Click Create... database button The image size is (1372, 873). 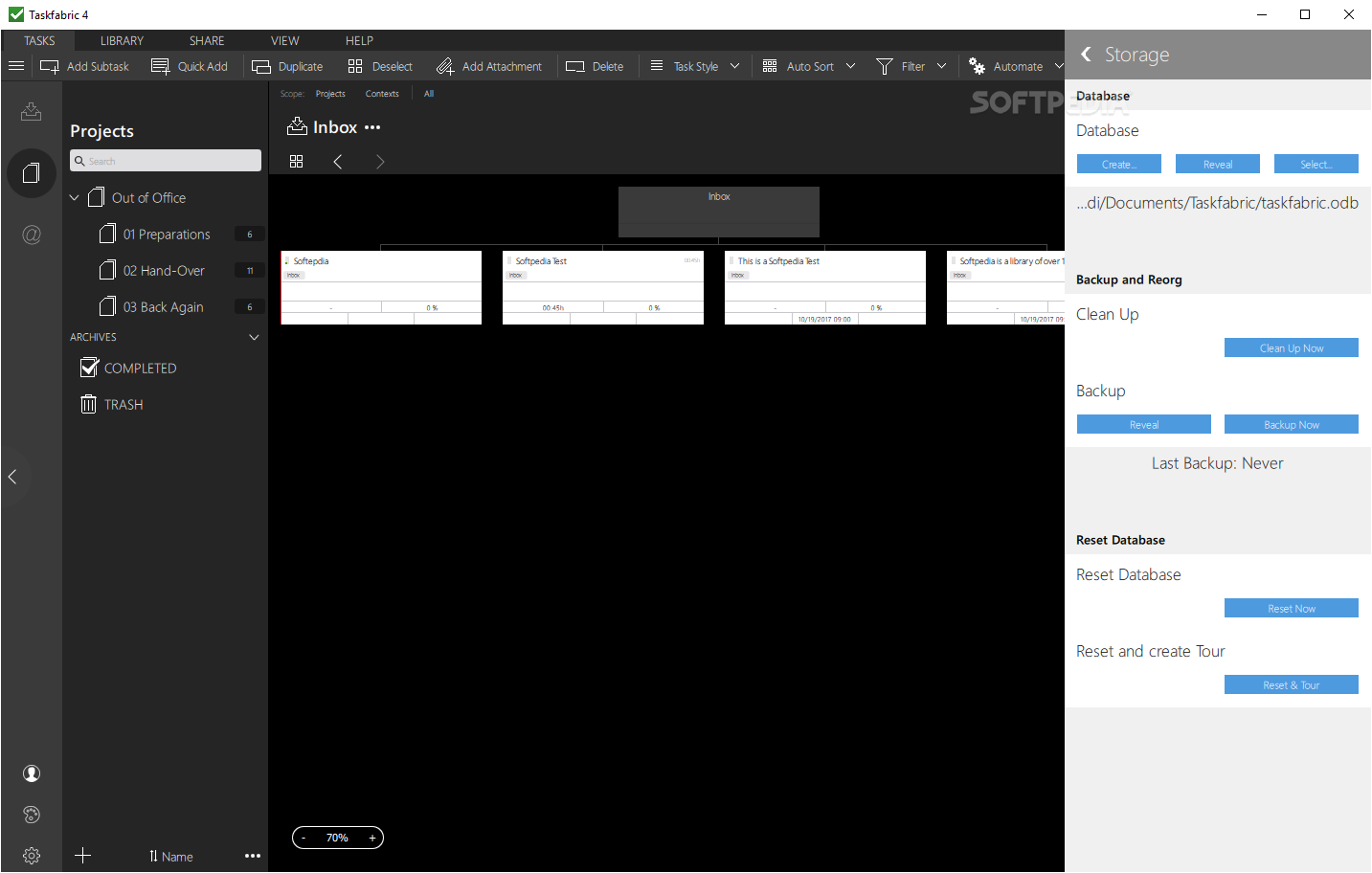(x=1119, y=164)
